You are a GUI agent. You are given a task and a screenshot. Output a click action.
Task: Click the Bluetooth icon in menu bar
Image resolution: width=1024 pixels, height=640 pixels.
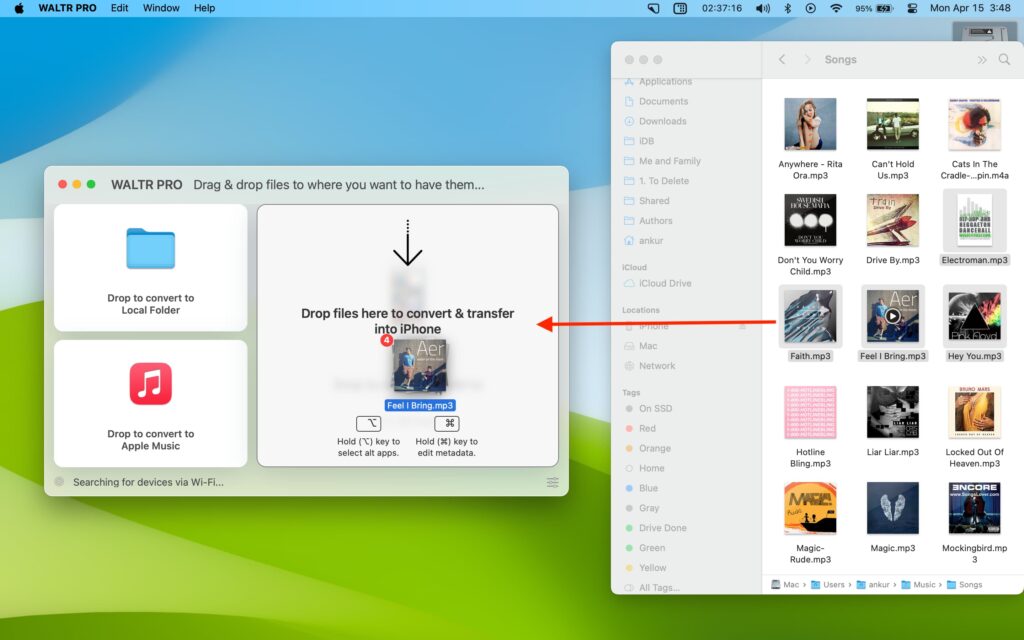point(787,8)
